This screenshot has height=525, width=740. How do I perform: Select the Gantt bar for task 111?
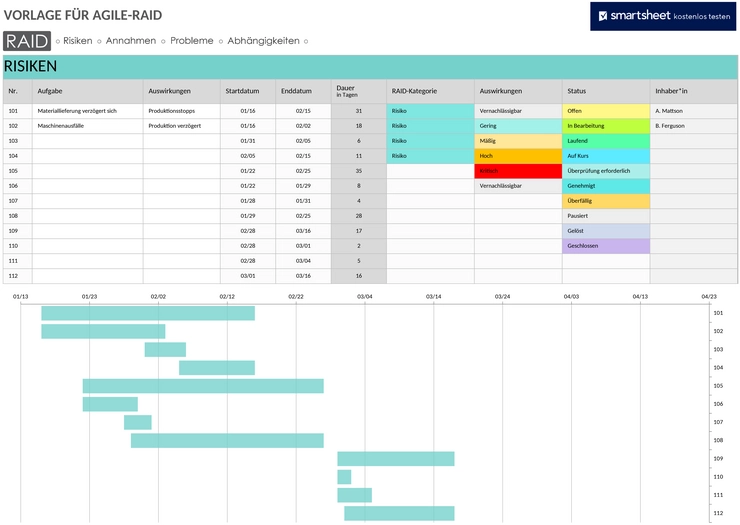[354, 495]
